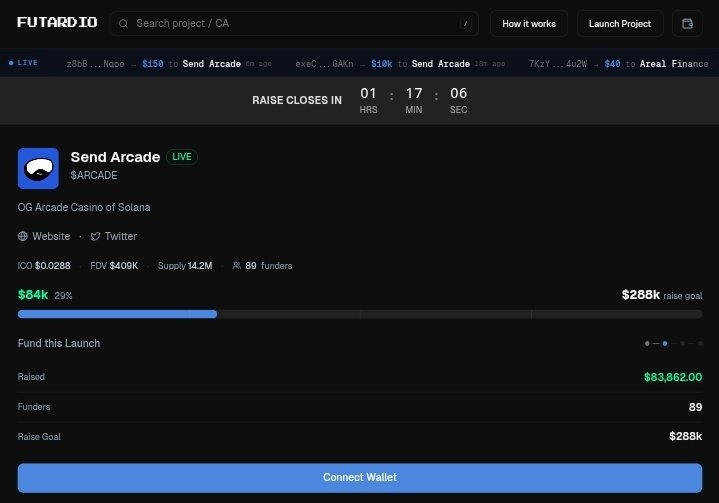
Task: Click Raise Goal row value $288k
Action: tap(686, 436)
